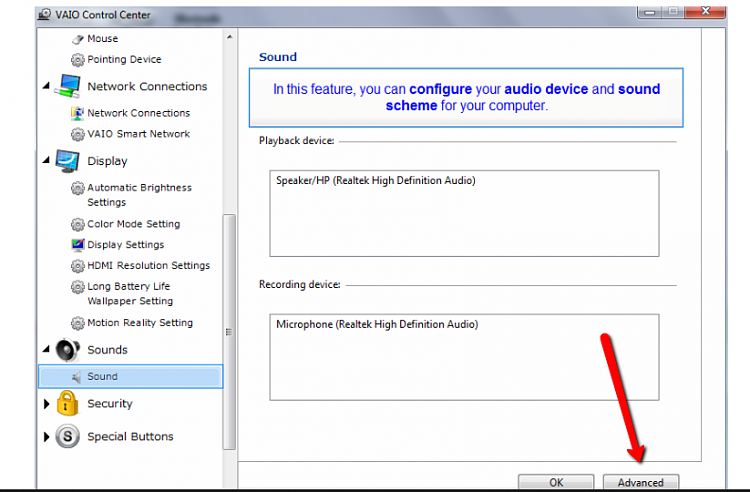Viewport: 750px width, 492px height.
Task: Expand the Security category
Action: (x=46, y=404)
